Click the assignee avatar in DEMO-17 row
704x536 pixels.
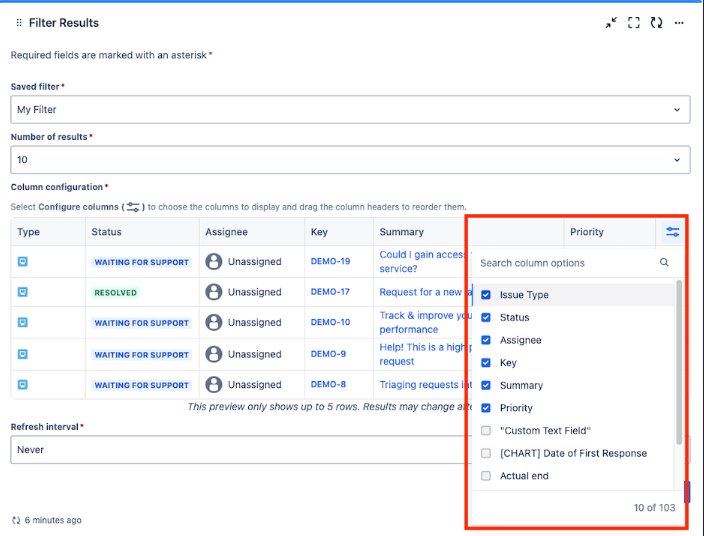[x=214, y=292]
